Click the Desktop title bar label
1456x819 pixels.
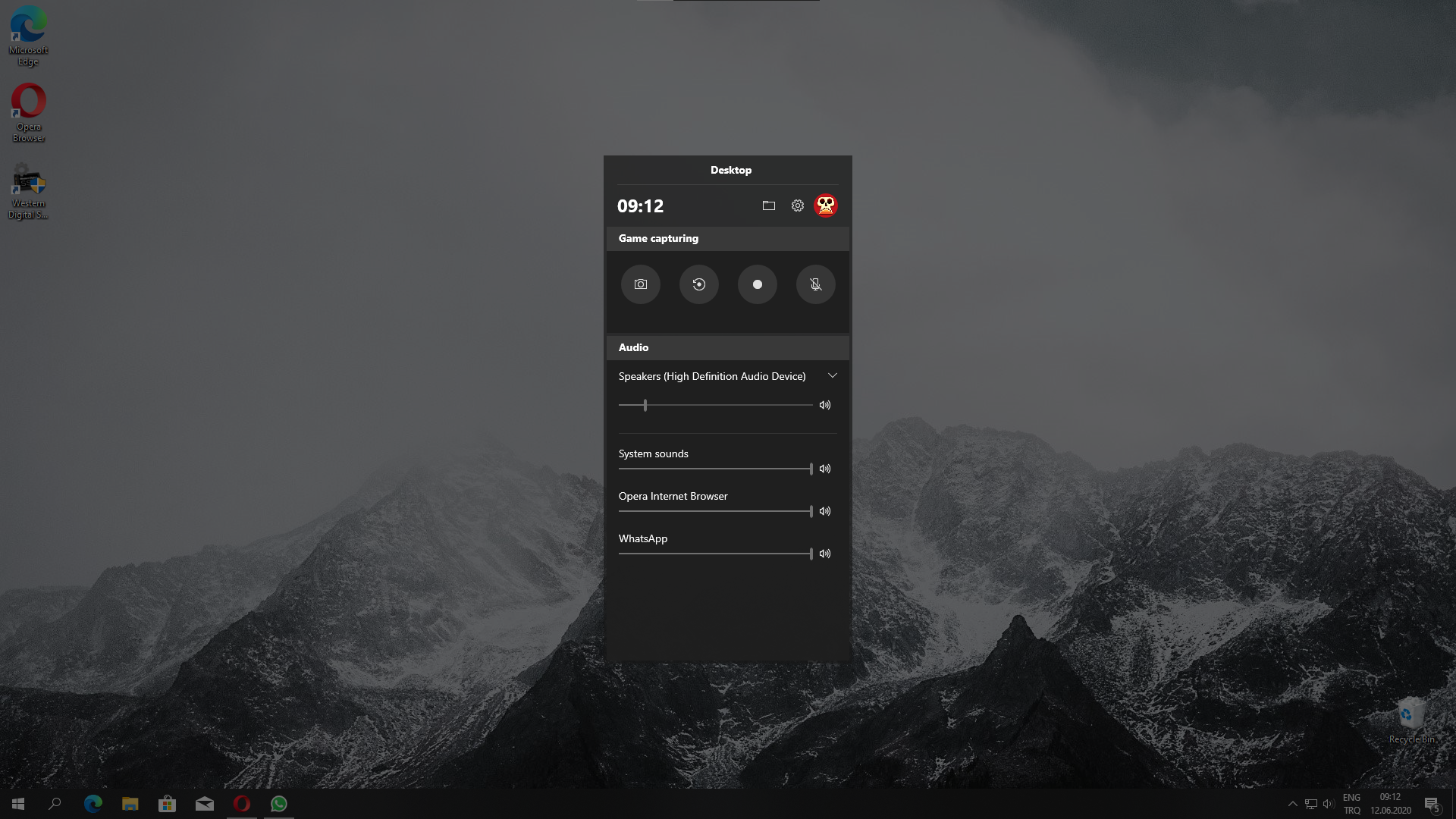(x=730, y=169)
